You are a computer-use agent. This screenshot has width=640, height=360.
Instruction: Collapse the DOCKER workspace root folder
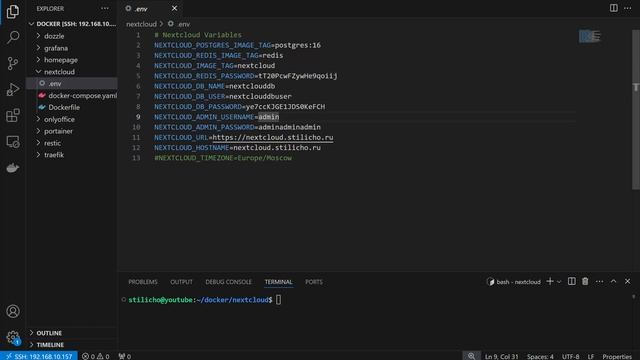tap(73, 24)
